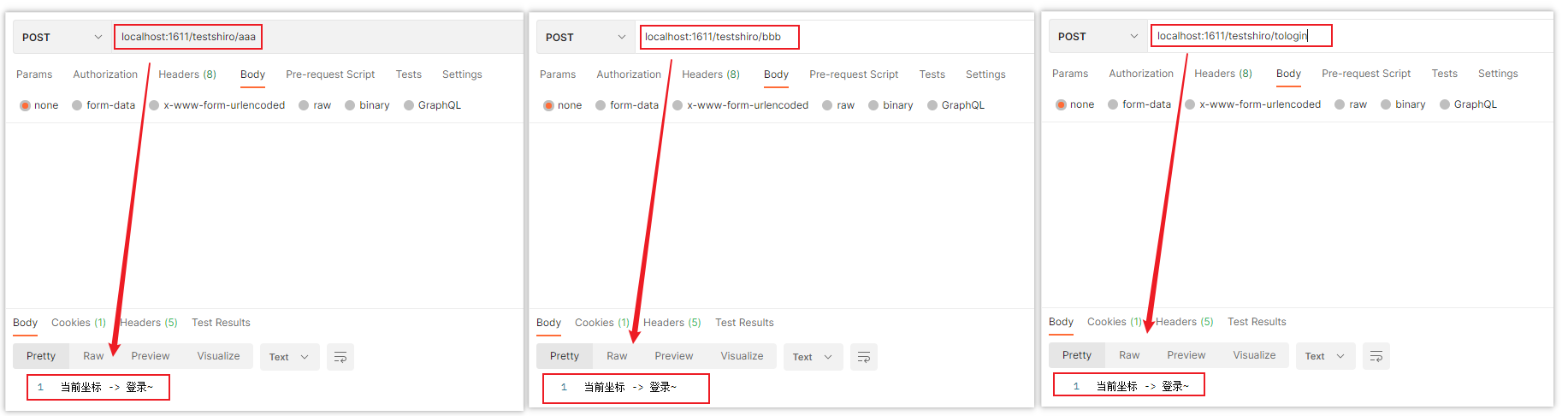Click the URL field with localhost:1611/testshiro/bbb
The image size is (1568, 416).
[x=719, y=37]
